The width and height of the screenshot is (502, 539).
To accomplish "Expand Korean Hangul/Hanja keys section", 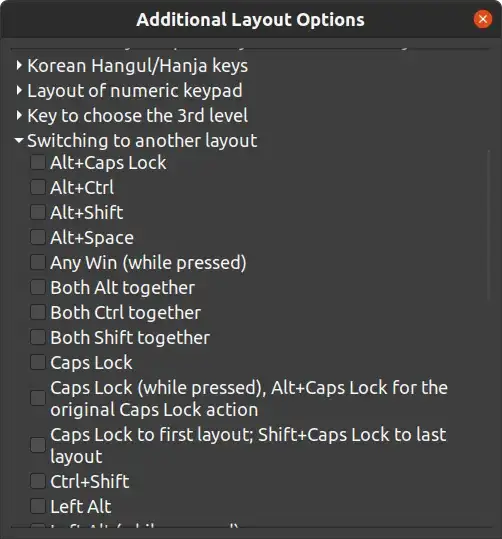I will 19,65.
